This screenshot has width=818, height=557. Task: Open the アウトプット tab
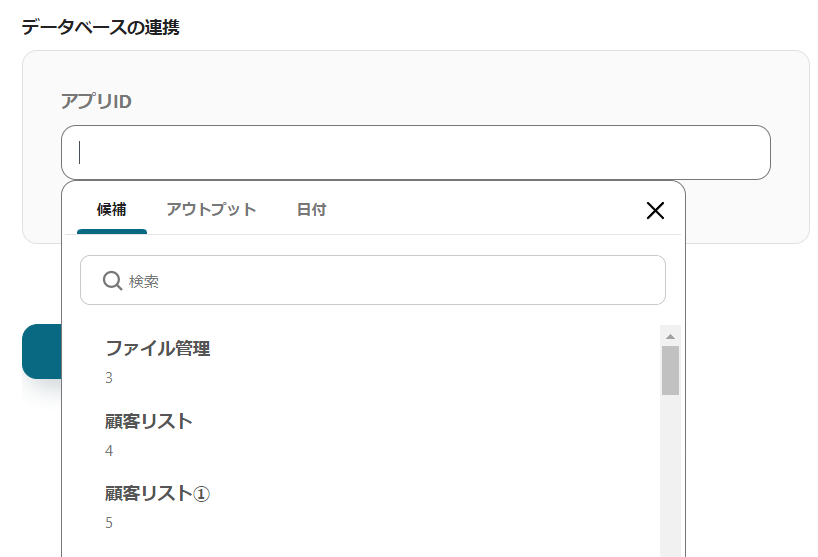coord(211,210)
